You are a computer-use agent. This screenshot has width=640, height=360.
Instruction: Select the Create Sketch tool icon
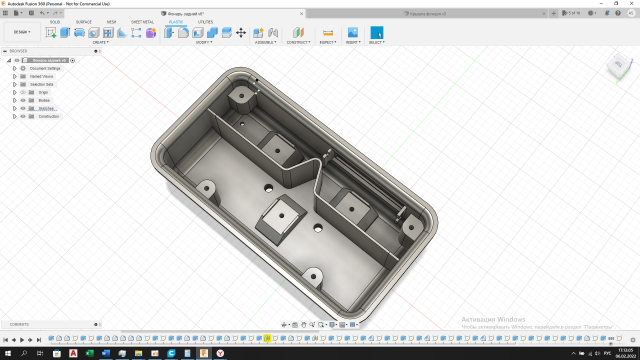click(51, 33)
